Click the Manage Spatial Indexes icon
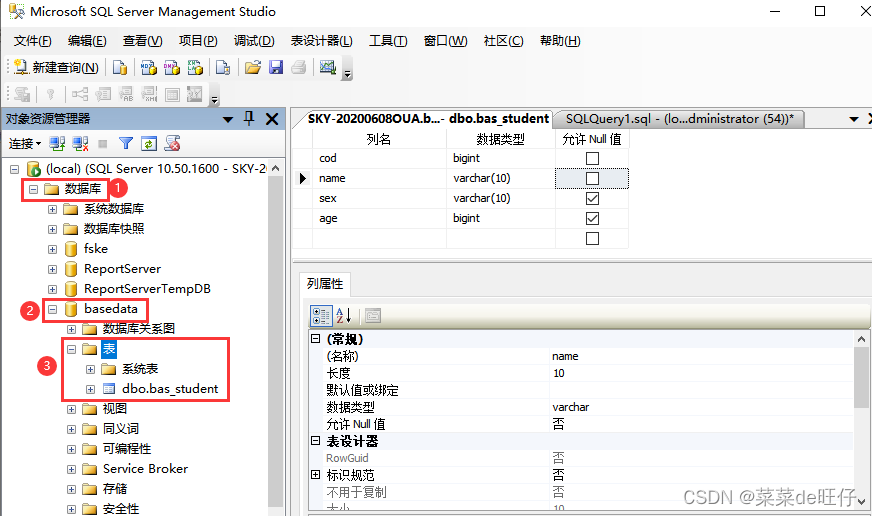Viewport: 872px width, 516px height. (x=195, y=94)
